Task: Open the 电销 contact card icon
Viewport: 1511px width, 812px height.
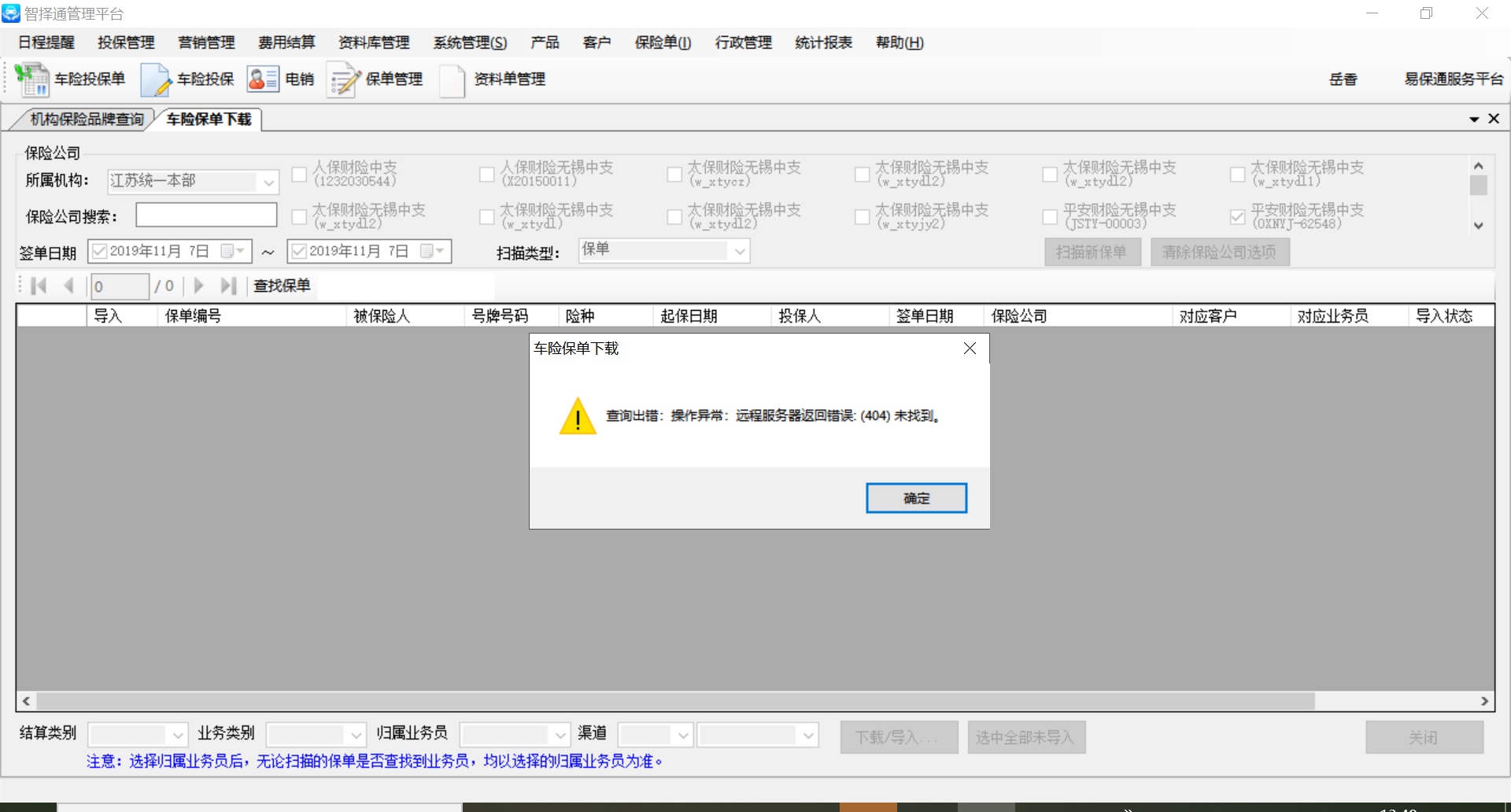Action: [263, 79]
